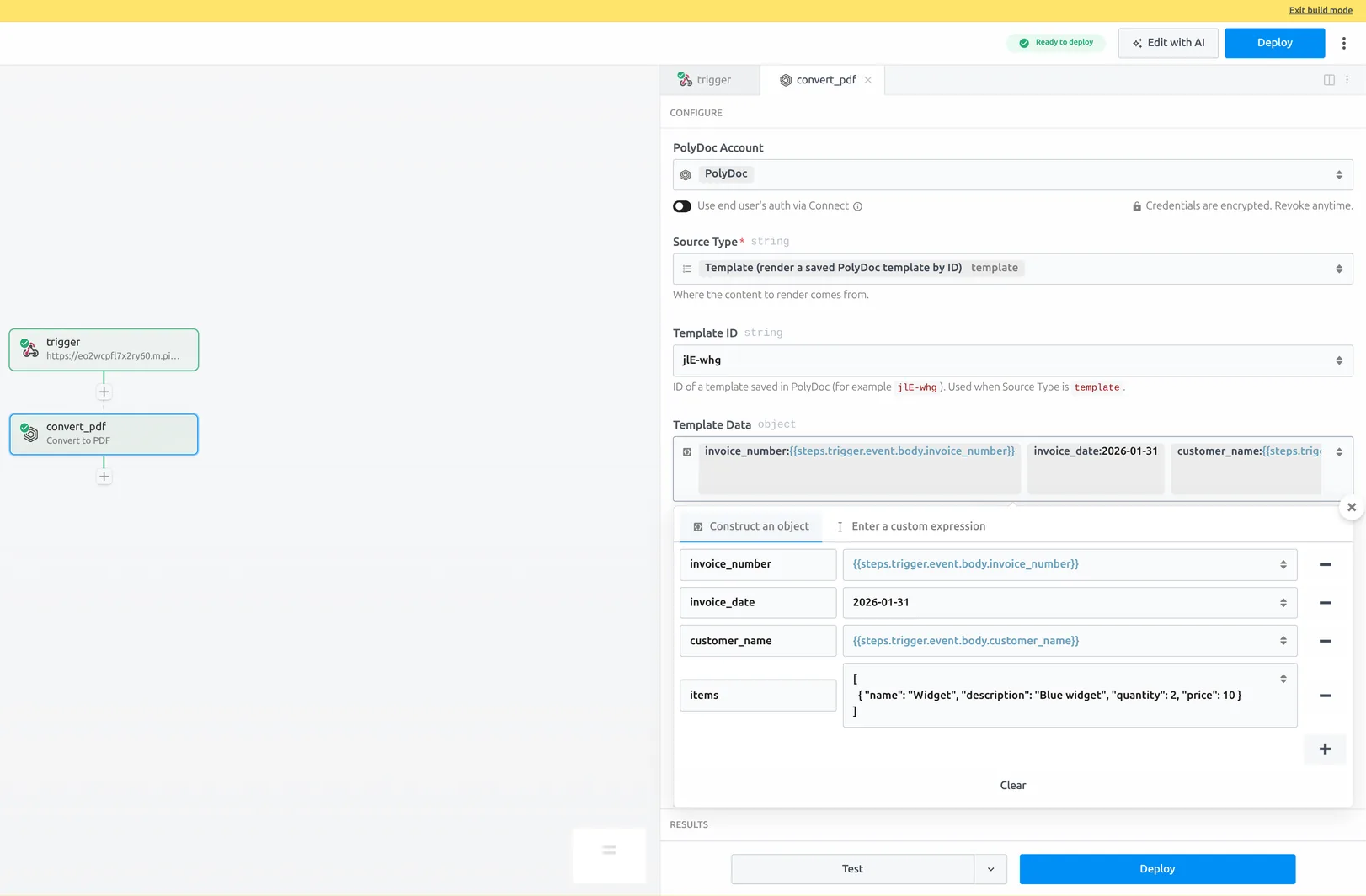Open the panel options three-dot menu
Image resolution: width=1366 pixels, height=896 pixels.
pyautogui.click(x=1347, y=80)
